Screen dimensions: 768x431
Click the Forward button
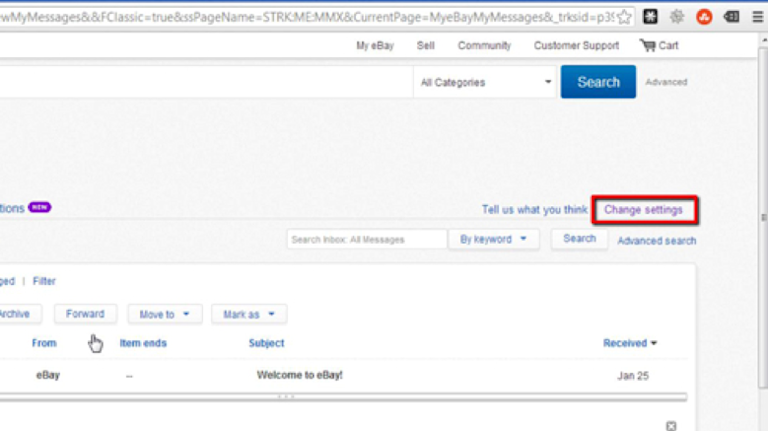point(85,314)
